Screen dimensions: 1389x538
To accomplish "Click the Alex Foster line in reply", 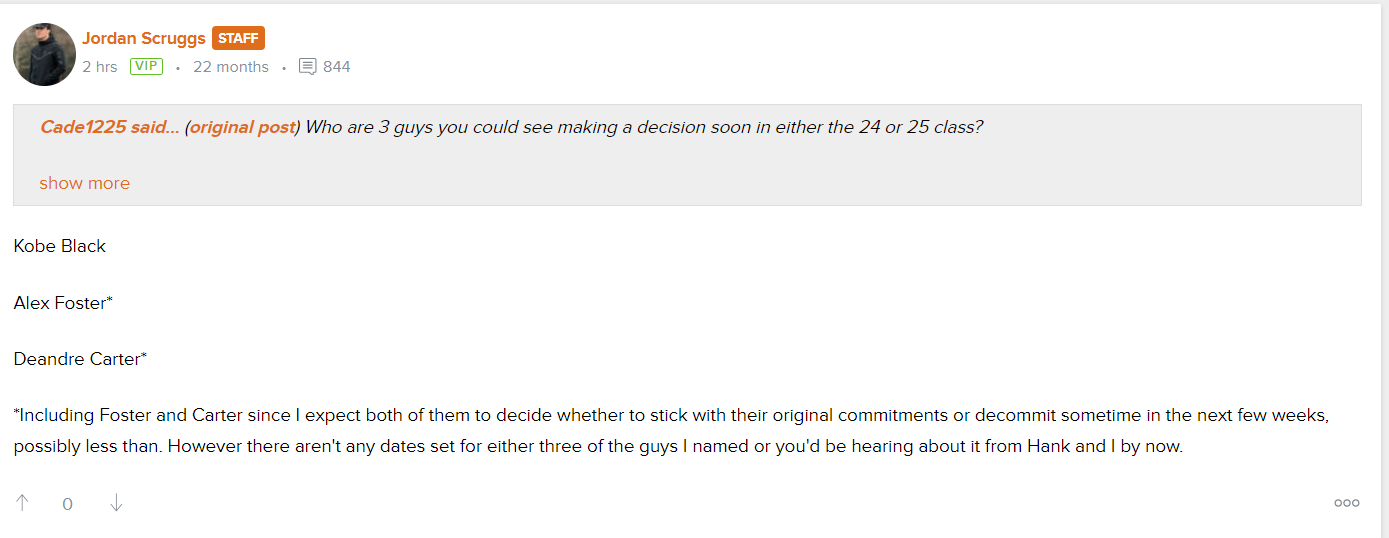I will click(x=63, y=303).
